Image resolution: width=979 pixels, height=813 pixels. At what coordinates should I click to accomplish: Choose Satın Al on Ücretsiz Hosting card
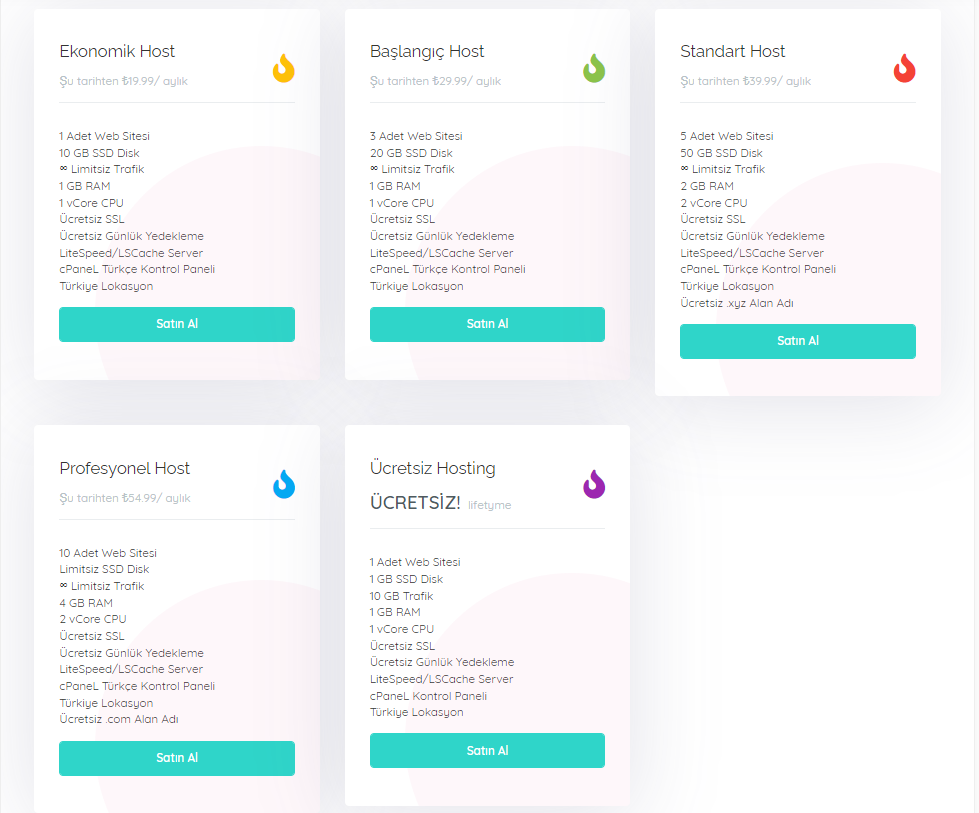tap(487, 750)
